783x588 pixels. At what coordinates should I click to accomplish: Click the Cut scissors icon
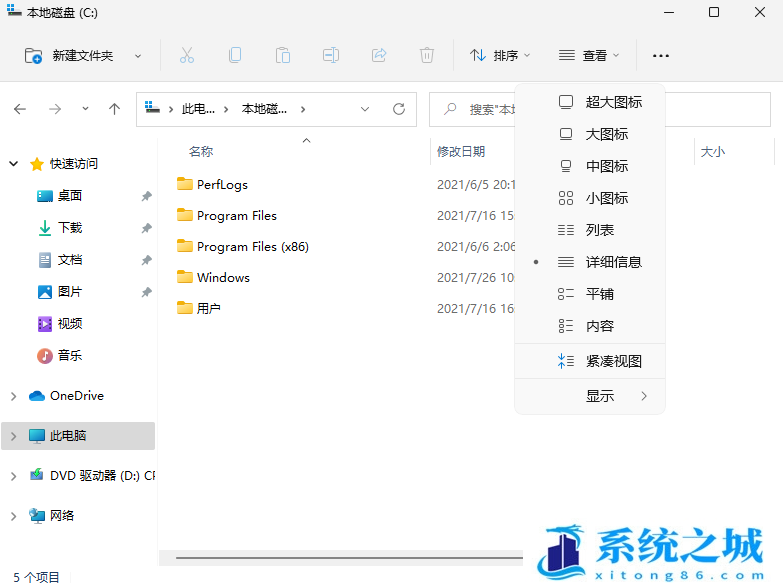(x=187, y=55)
